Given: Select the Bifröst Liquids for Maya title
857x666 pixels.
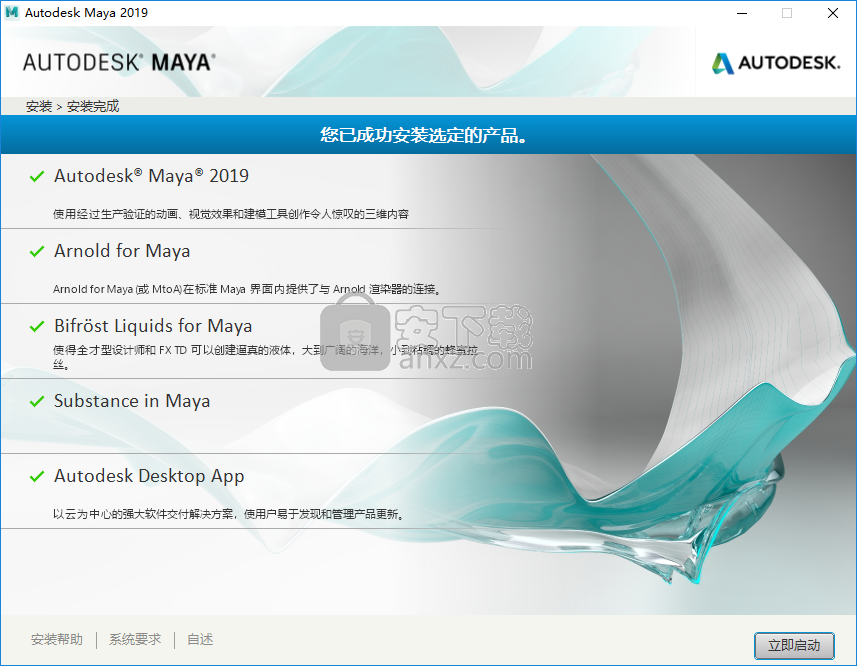Looking at the screenshot, I should point(153,326).
